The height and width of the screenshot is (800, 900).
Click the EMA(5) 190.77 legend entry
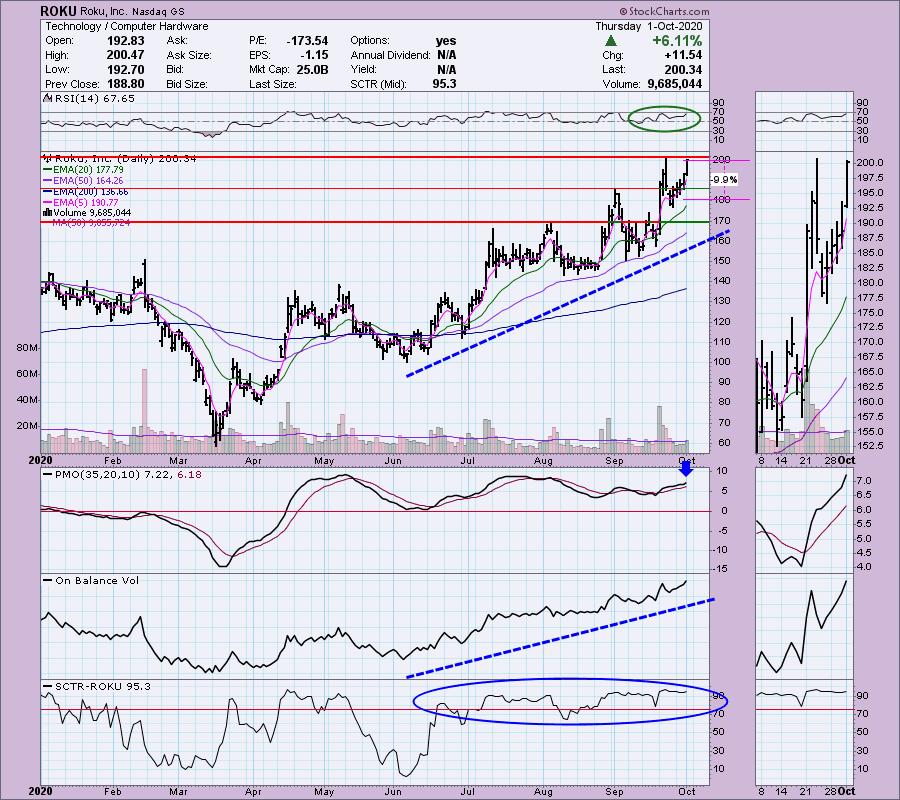(86, 203)
